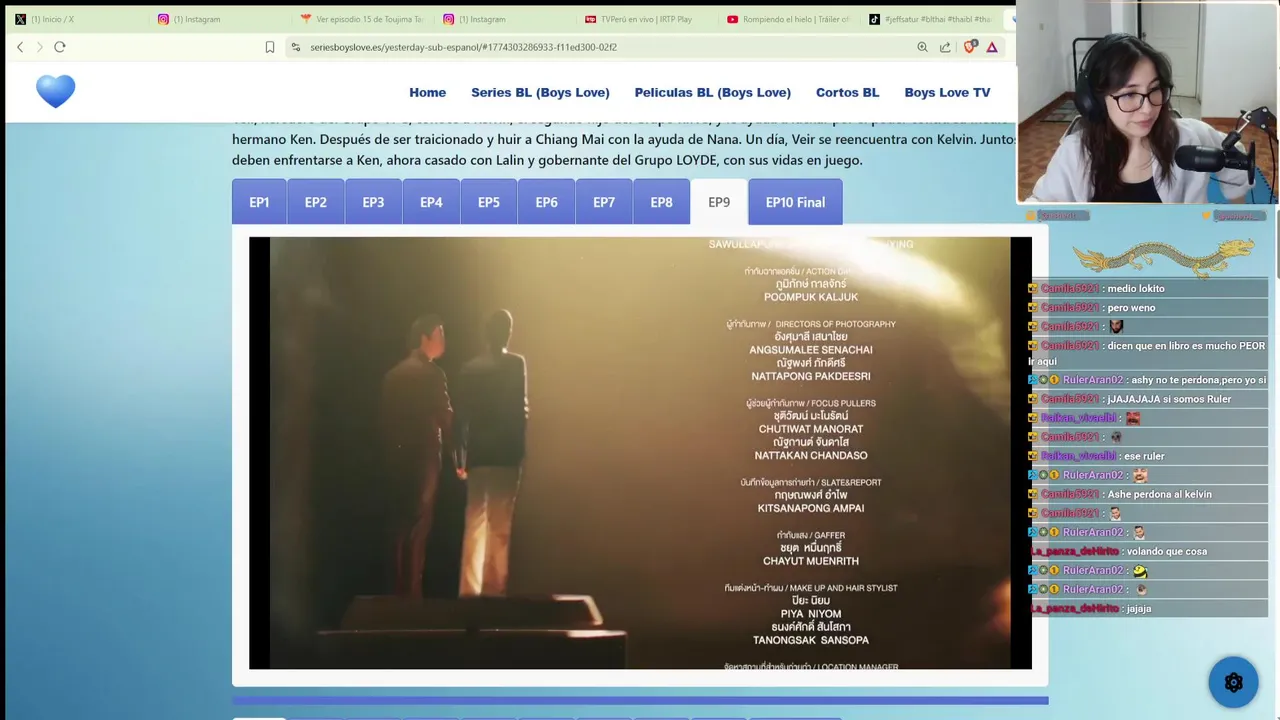Click 'volando que cosa' chat message

coord(1167,551)
